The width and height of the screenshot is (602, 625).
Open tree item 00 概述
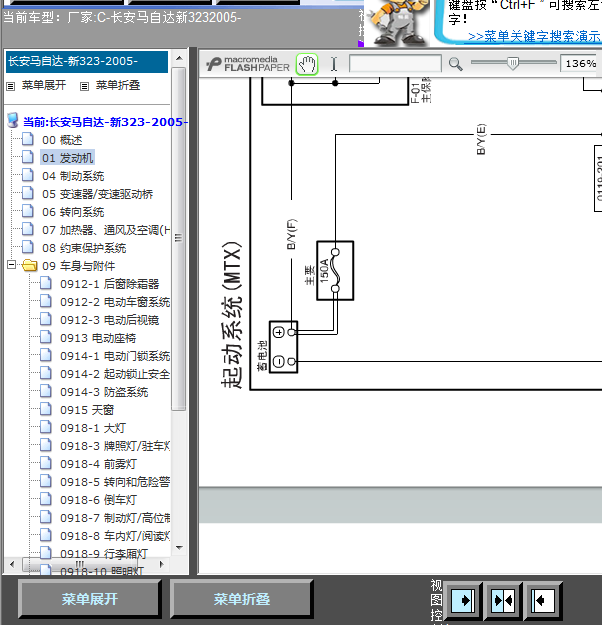pos(62,140)
